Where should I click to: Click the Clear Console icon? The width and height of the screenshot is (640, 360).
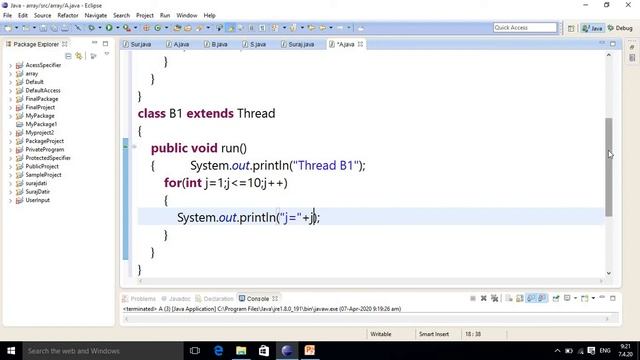point(509,298)
